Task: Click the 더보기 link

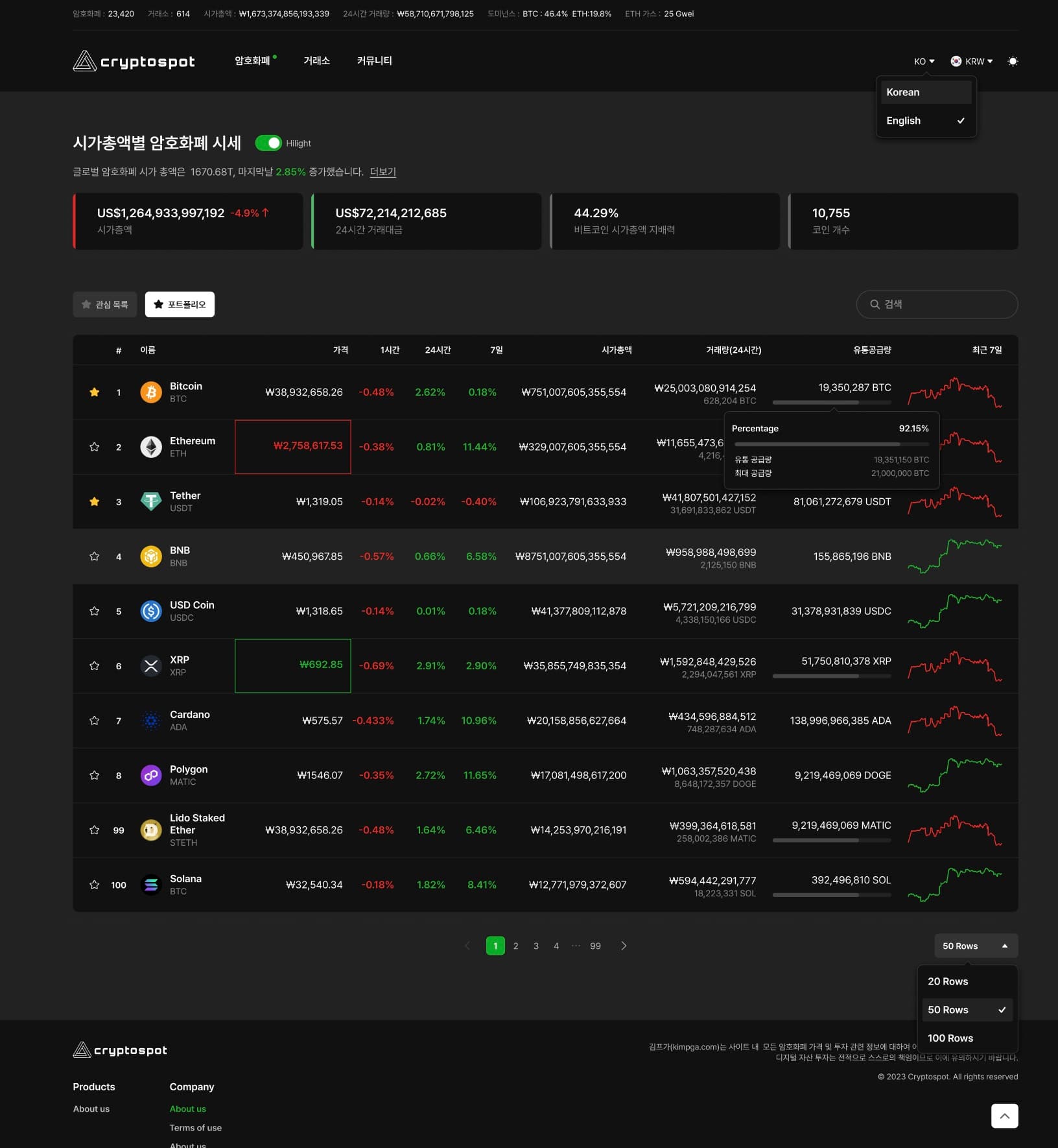Action: [382, 172]
